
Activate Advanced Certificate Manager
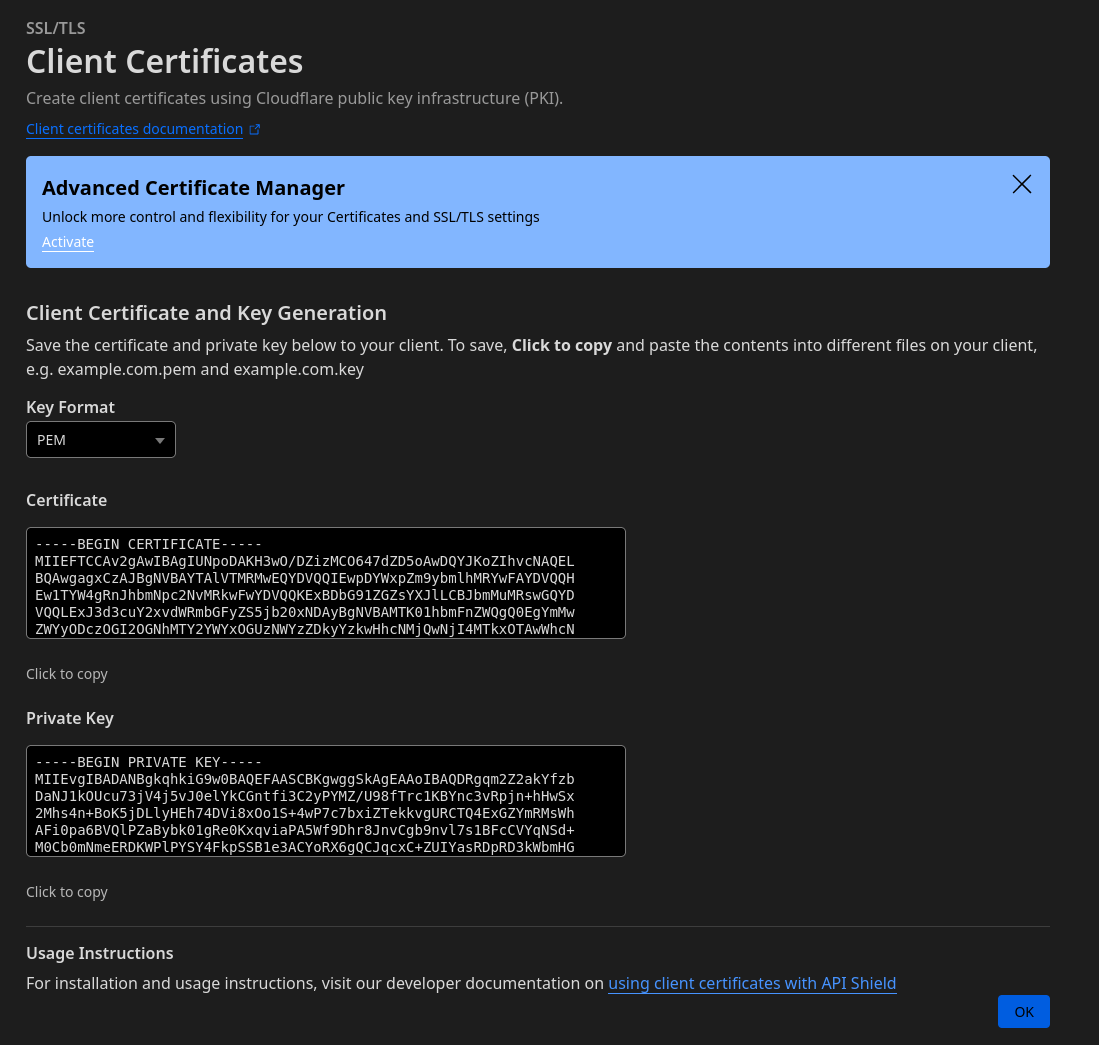68,242
